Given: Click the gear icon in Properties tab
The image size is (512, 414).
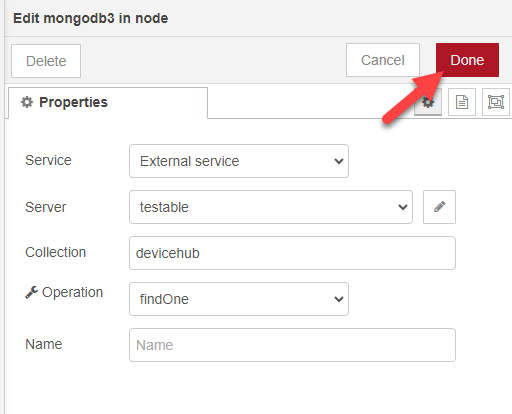Looking at the screenshot, I should [x=27, y=102].
